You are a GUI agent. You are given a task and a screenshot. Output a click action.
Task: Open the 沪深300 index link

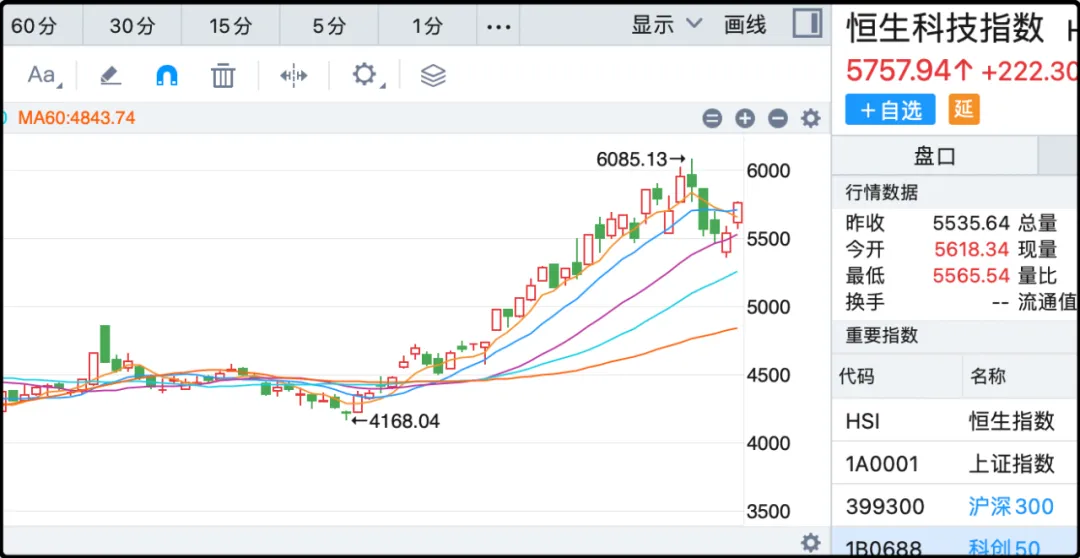tap(1011, 506)
